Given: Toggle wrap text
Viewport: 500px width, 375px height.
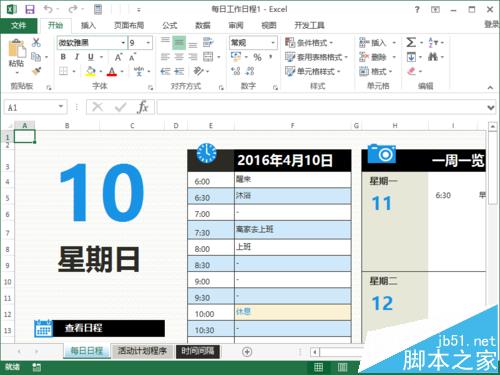Looking at the screenshot, I should [208, 43].
